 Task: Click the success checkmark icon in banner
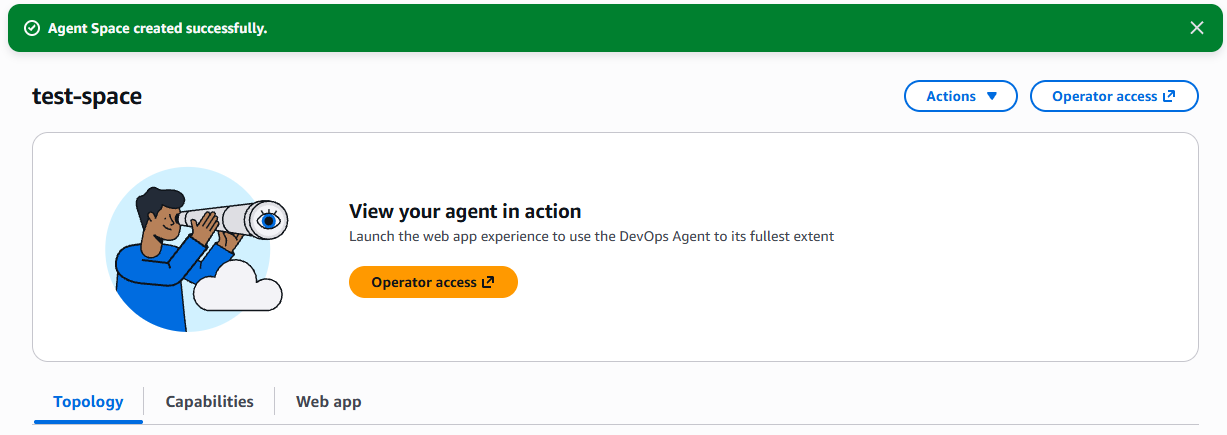(31, 28)
